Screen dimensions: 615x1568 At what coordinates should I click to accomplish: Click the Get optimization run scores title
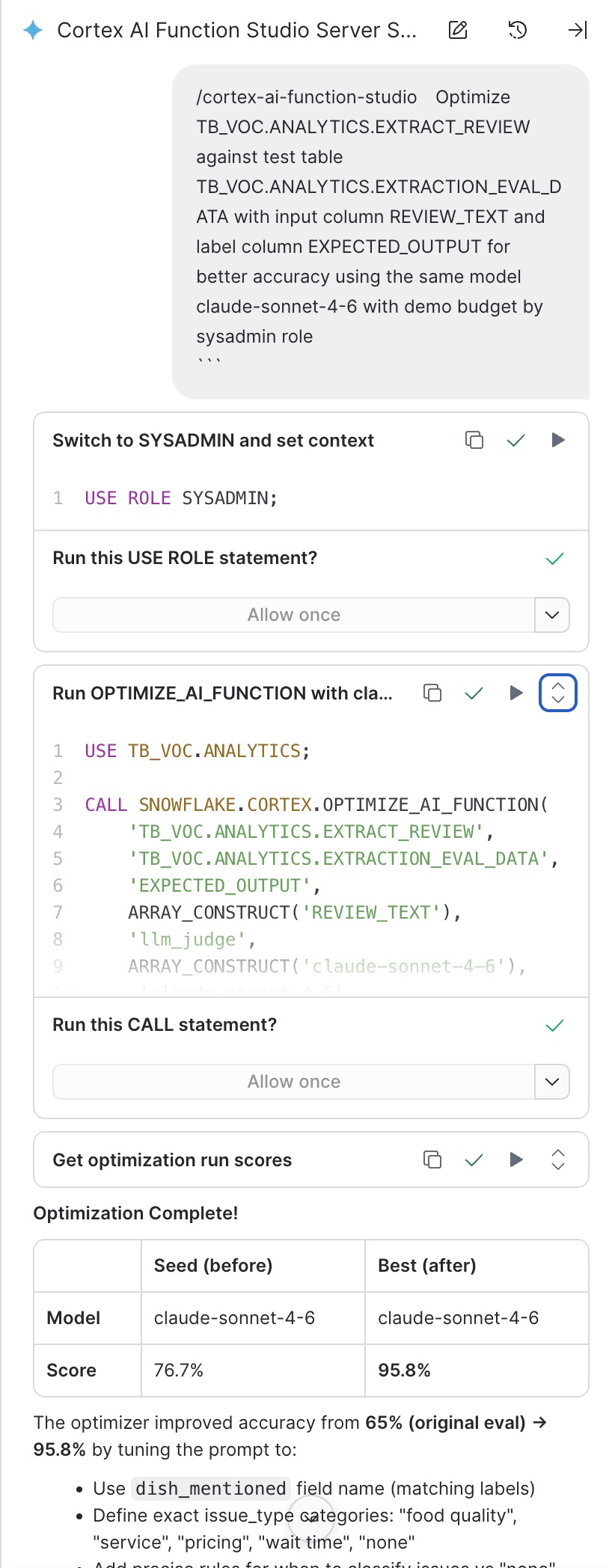(172, 1160)
